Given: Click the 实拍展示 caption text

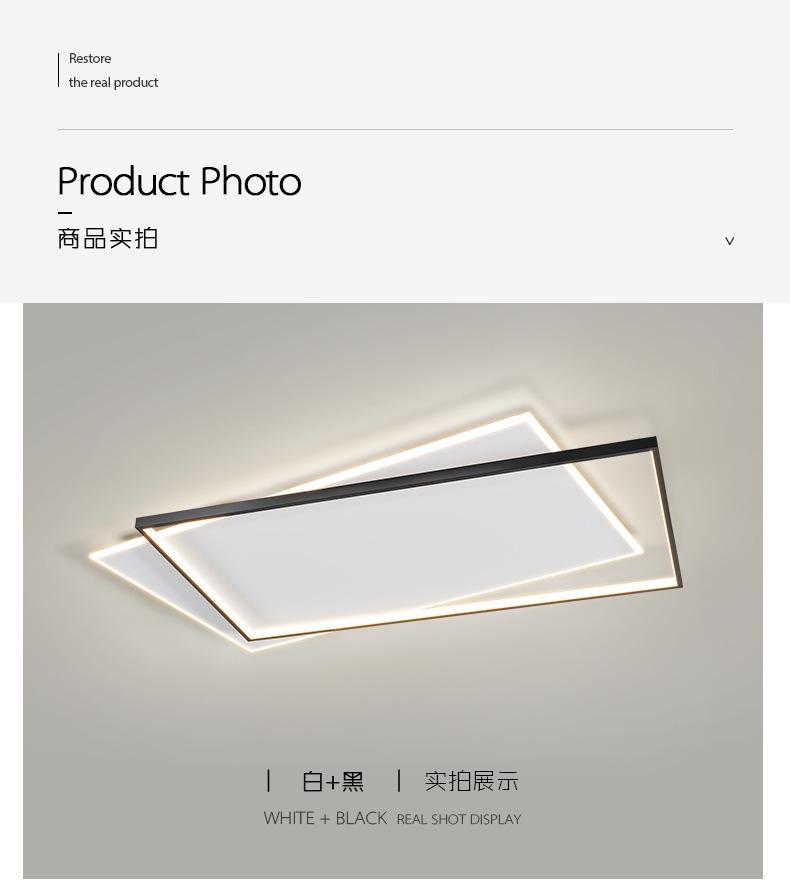Looking at the screenshot, I should pyautogui.click(x=472, y=781).
